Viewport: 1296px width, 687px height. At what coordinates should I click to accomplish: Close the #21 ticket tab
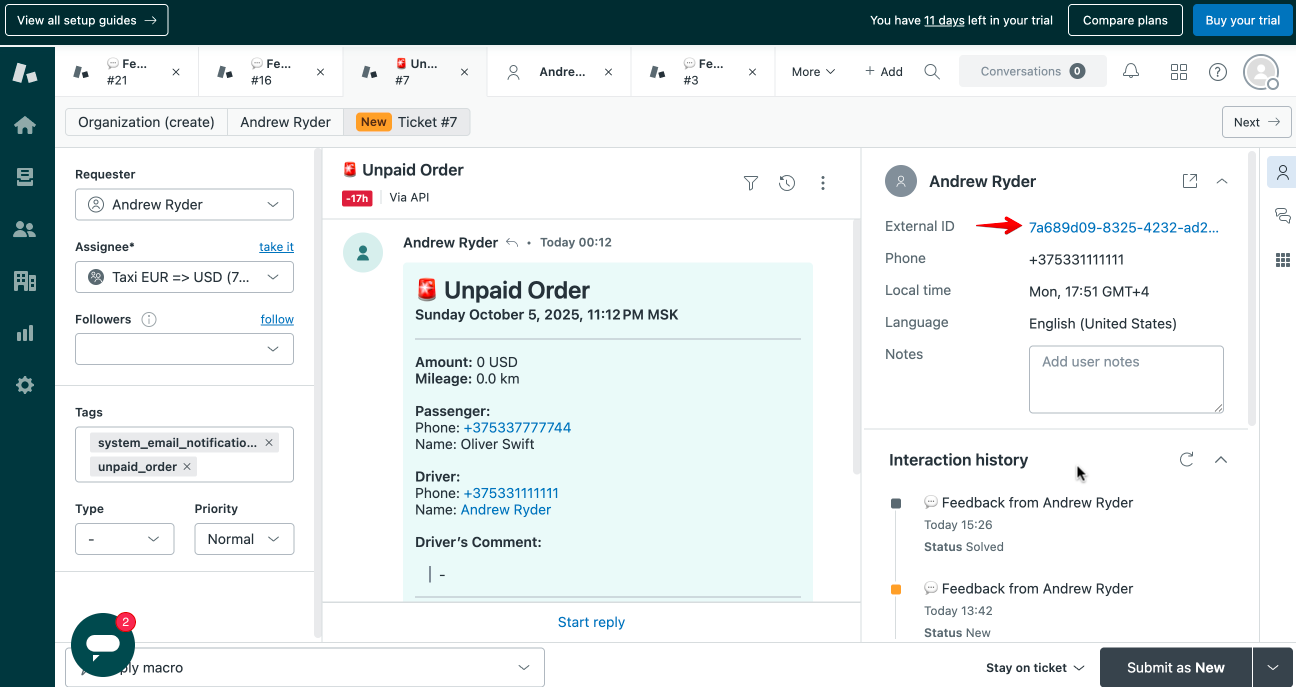click(x=176, y=72)
